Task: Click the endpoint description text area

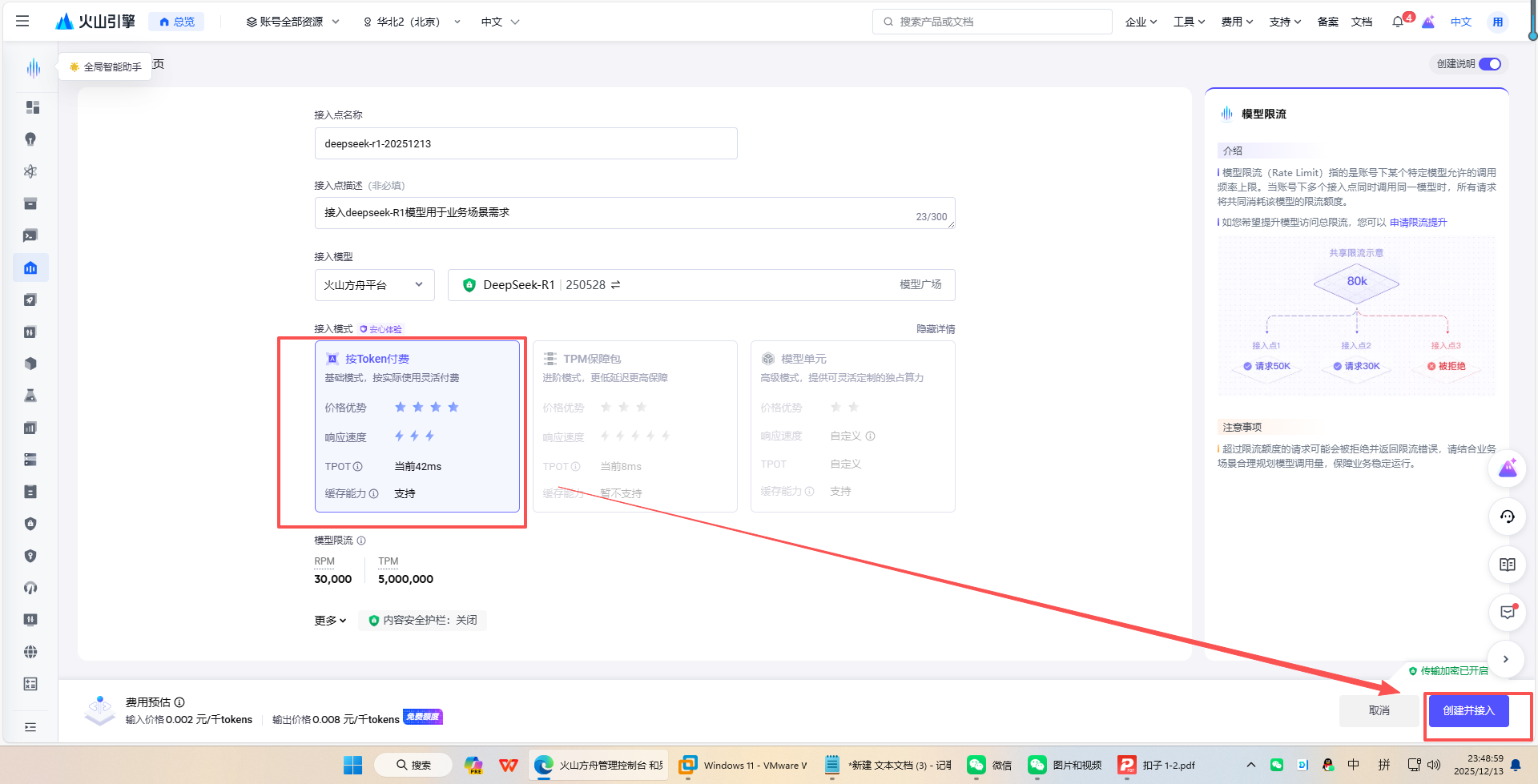Action: tap(634, 213)
